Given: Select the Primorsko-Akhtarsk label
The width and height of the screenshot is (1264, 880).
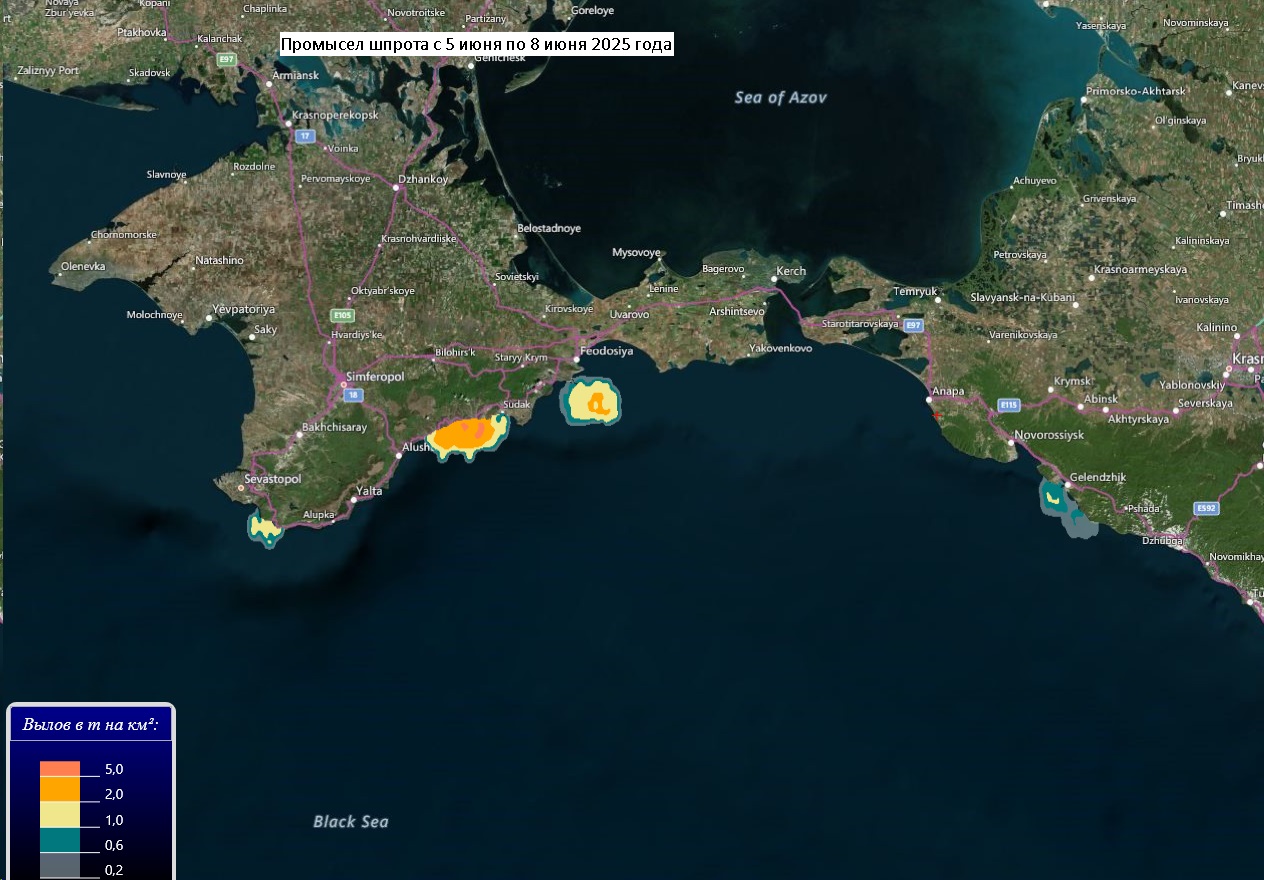Looking at the screenshot, I should point(1135,91).
